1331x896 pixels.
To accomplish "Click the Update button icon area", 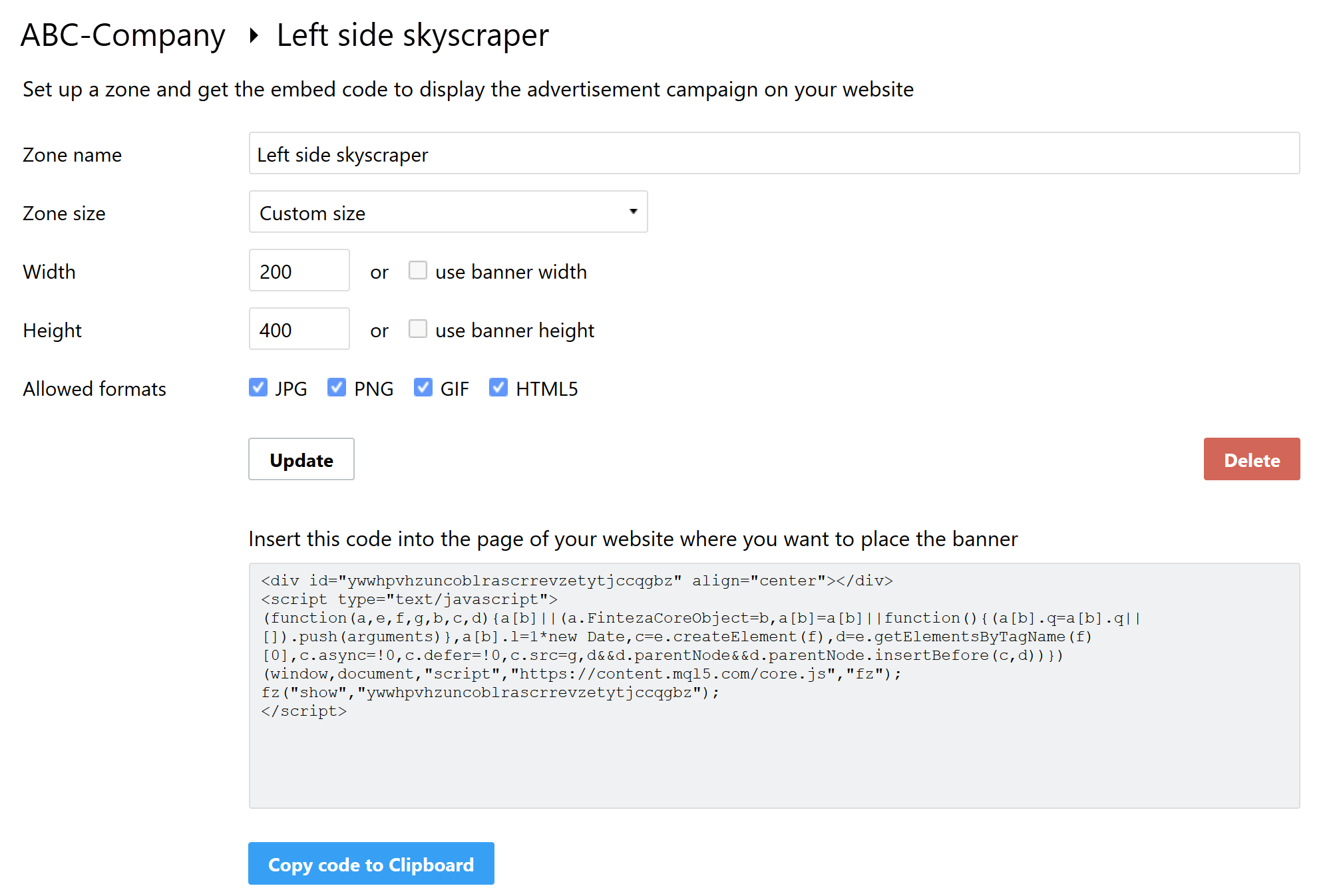I will click(301, 459).
